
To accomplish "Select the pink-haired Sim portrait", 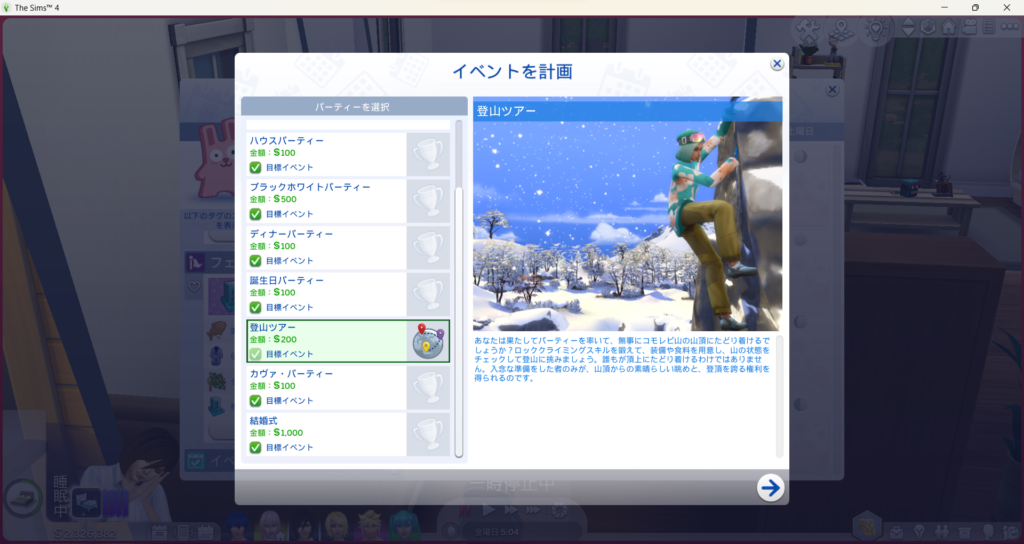I will pyautogui.click(x=270, y=526).
